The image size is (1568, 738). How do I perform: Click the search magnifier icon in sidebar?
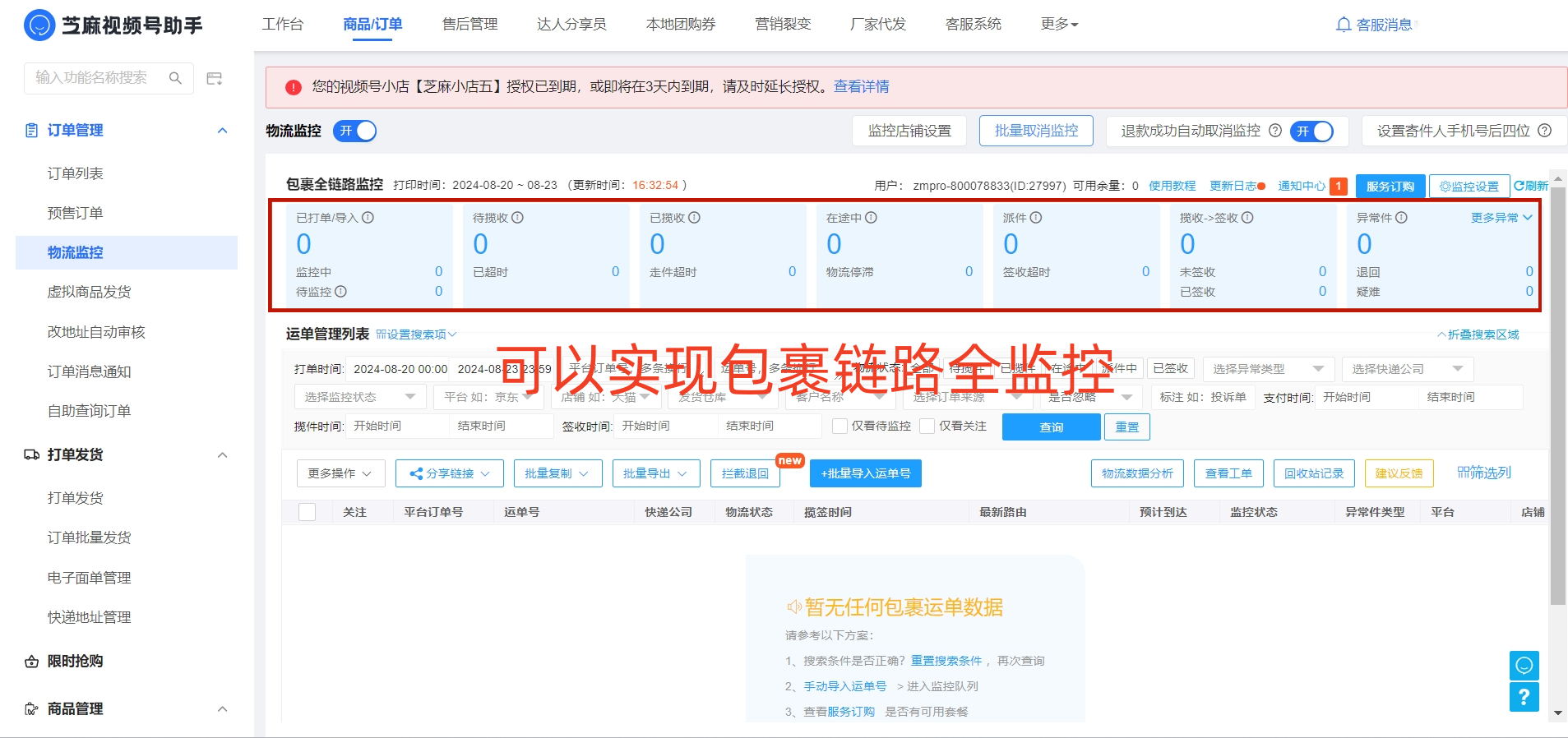[175, 78]
